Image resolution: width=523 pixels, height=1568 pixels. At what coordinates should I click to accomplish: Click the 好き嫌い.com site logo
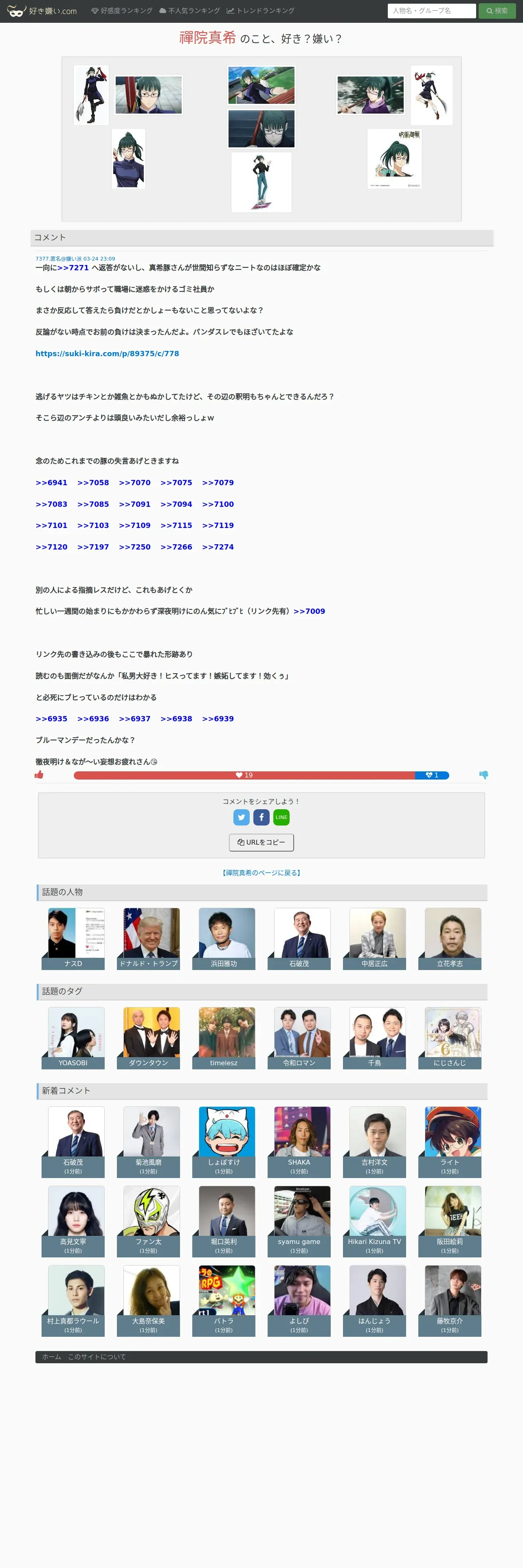(42, 11)
